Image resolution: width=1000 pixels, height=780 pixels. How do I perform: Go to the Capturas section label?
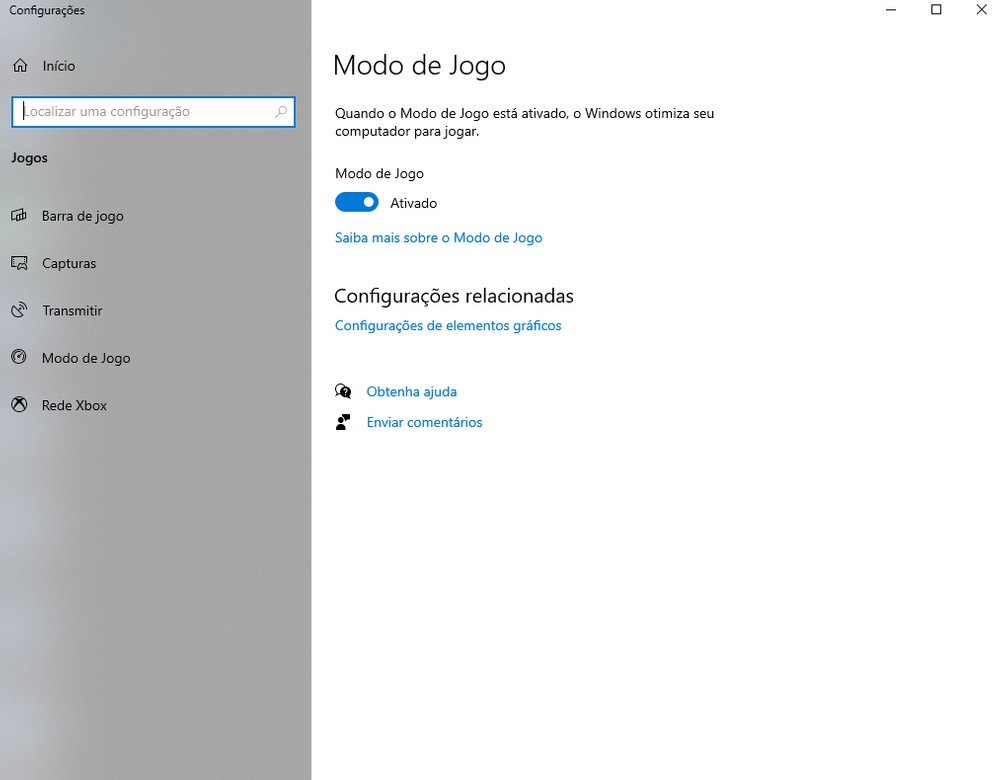coord(69,263)
